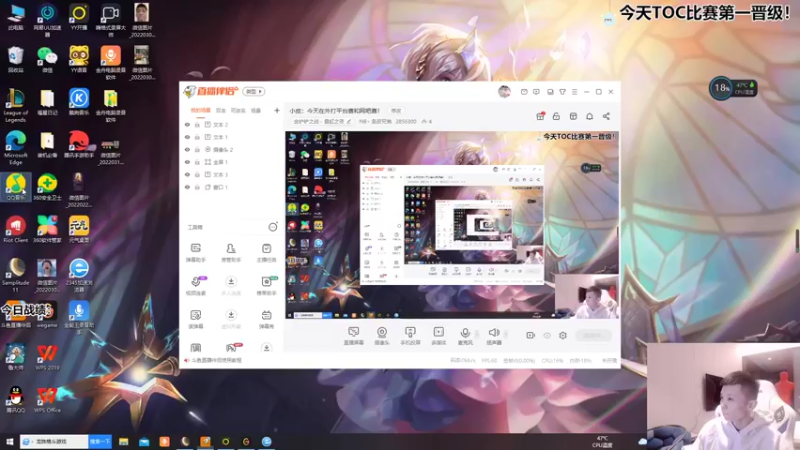
Task: Open Microsoft Edge desktop shortcut
Action: (x=15, y=147)
